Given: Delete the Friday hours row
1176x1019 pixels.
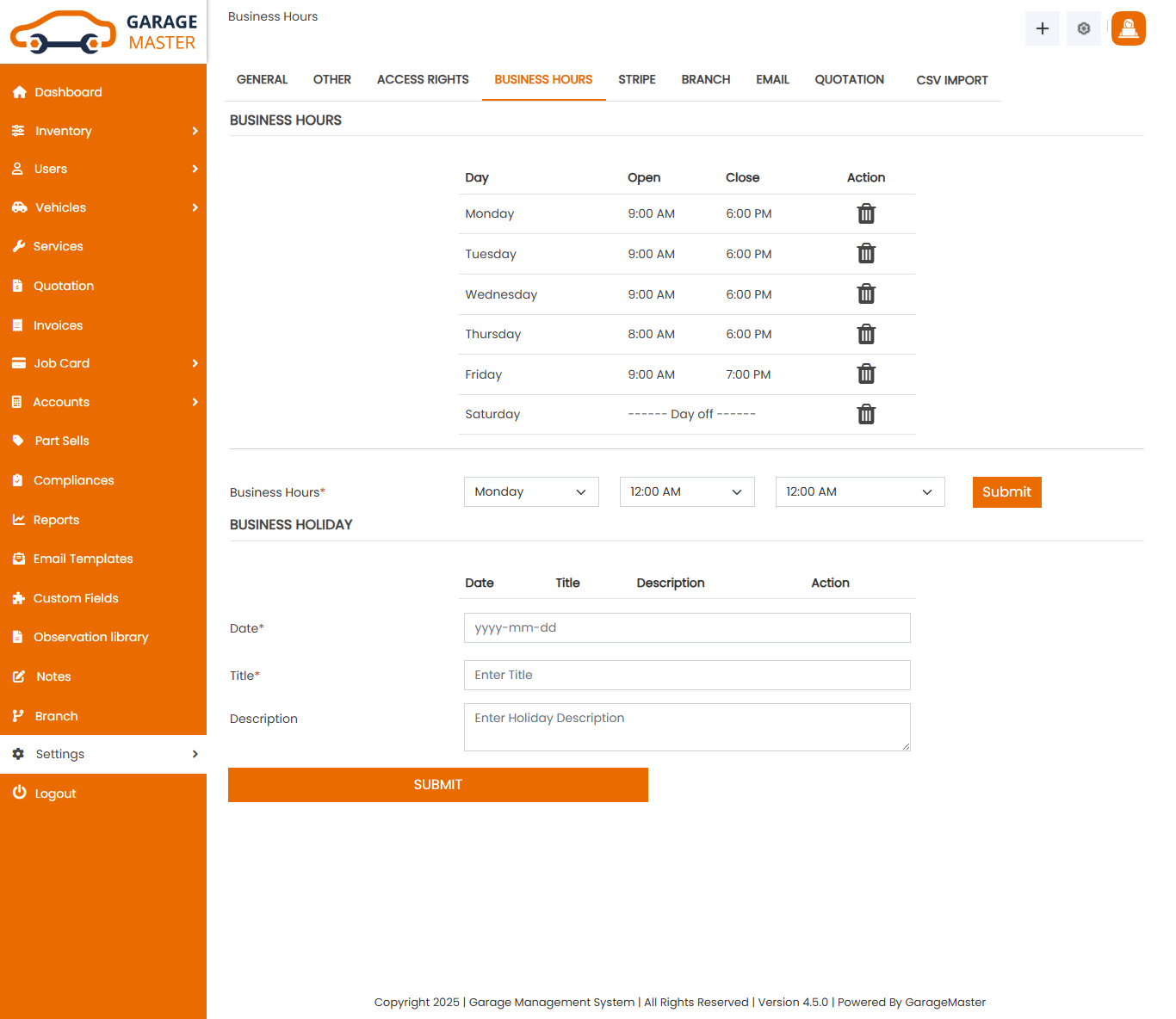Looking at the screenshot, I should tap(865, 374).
